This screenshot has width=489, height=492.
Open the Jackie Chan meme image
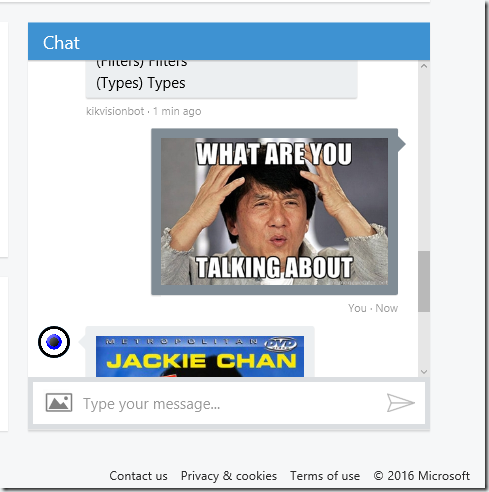coord(274,212)
